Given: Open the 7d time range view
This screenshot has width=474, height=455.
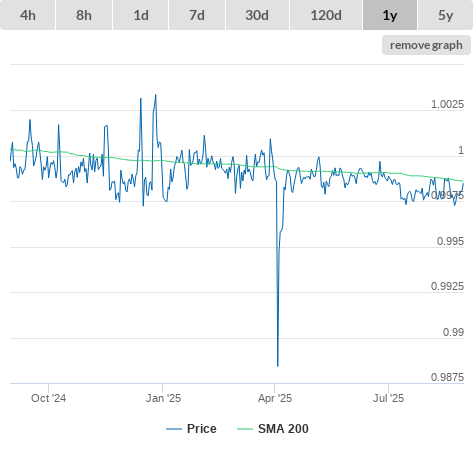Looking at the screenshot, I should pyautogui.click(x=197, y=15).
